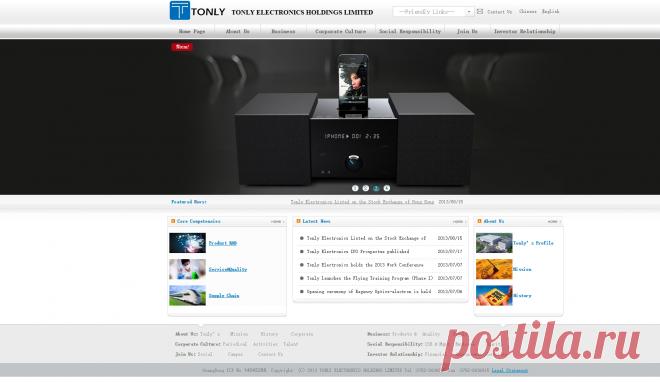
Task: Click the Tonly logo icon
Action: pyautogui.click(x=180, y=11)
